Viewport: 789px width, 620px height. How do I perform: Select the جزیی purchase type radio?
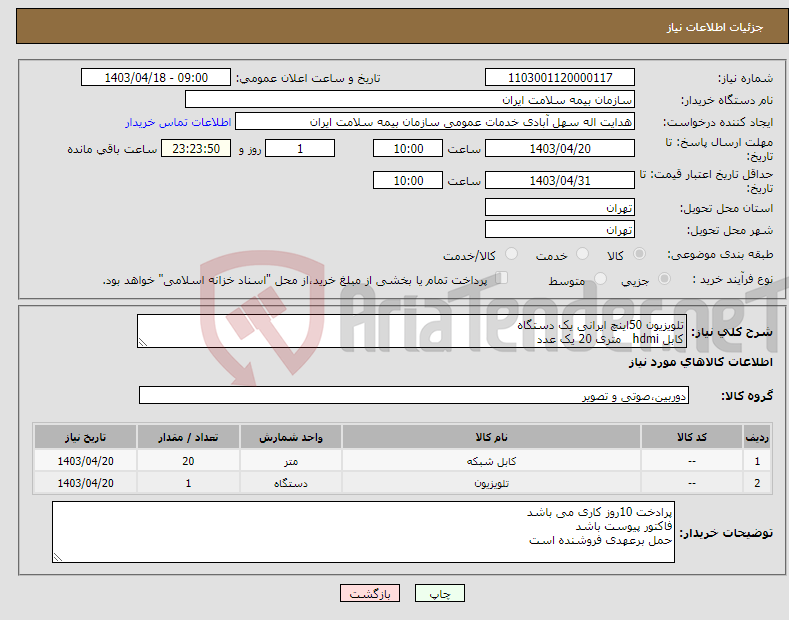coord(664,278)
